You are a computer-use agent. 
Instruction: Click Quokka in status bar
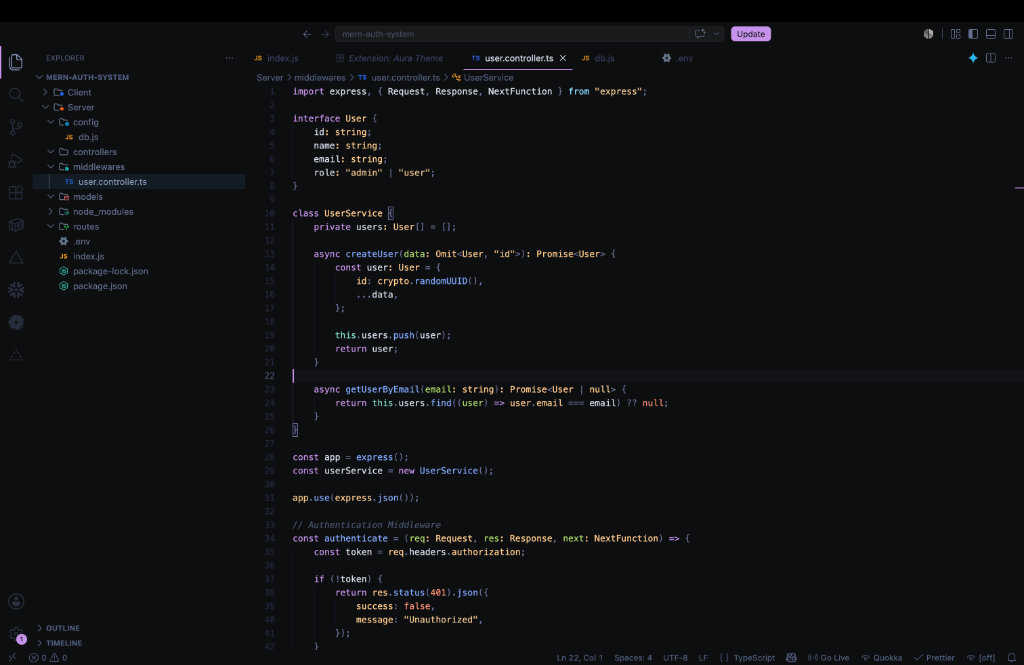click(882, 658)
